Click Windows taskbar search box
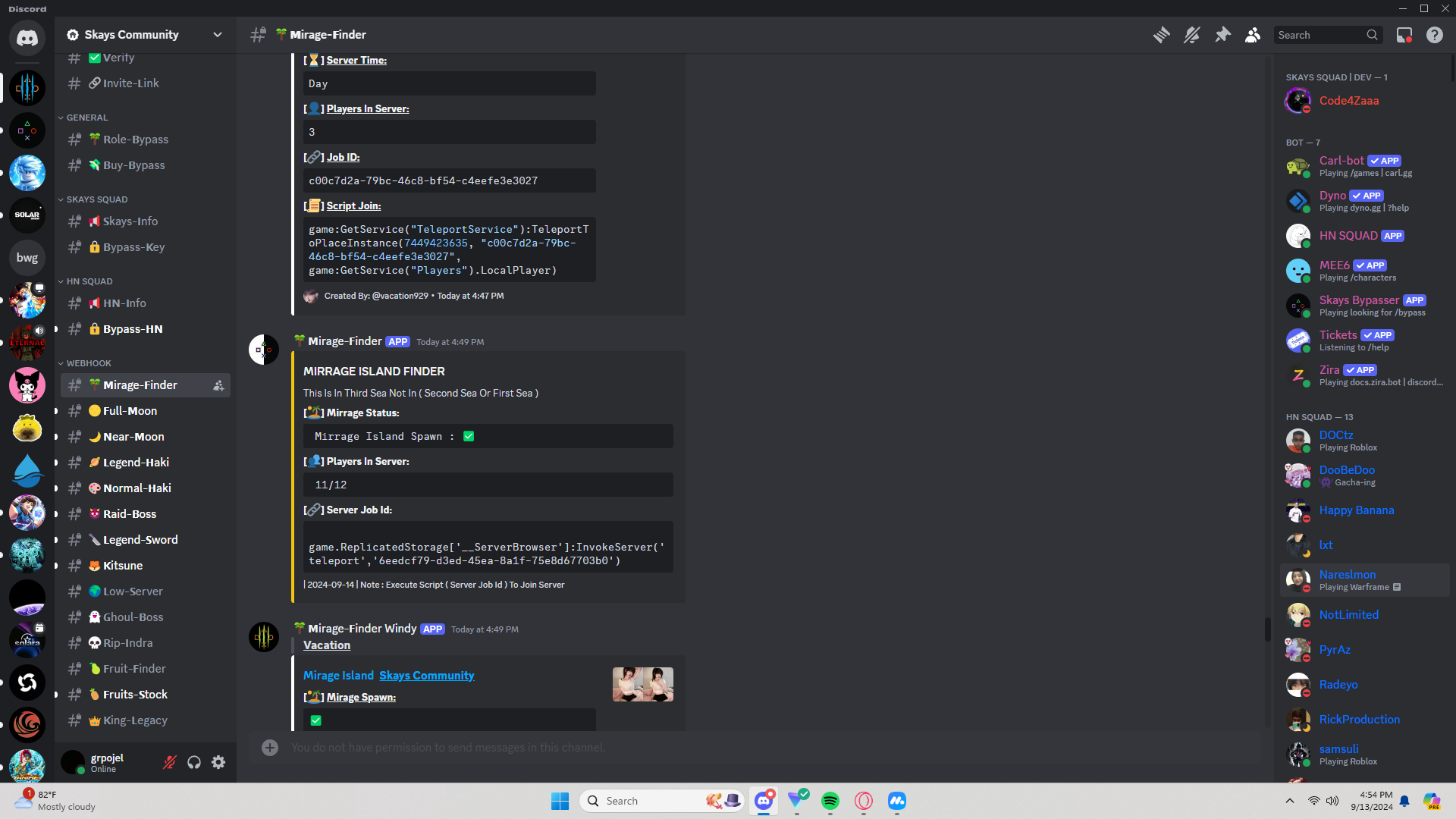This screenshot has width=1456, height=819. tap(662, 801)
